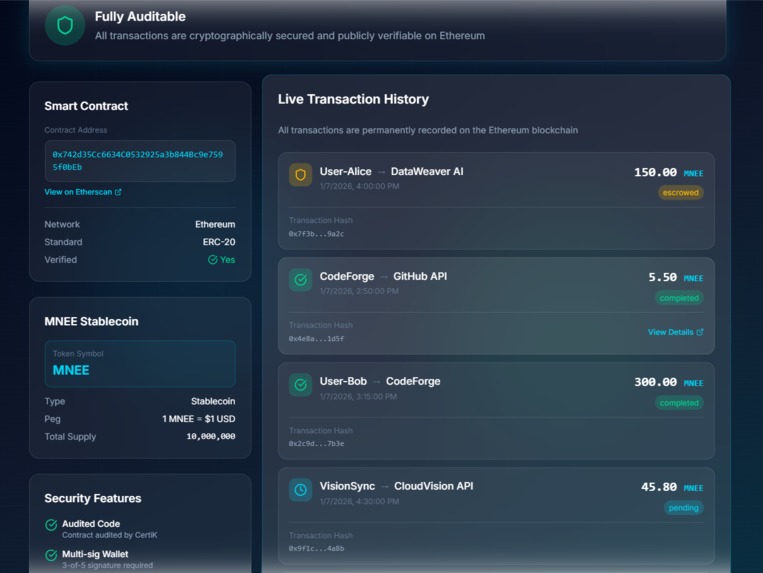Click transaction hash 0x4e8a...1d5f
Image resolution: width=763 pixels, height=573 pixels.
316,339
